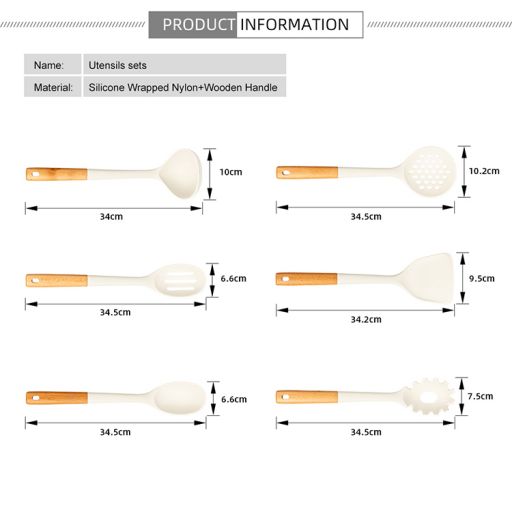Click the 34cm ladle length label

111,217
